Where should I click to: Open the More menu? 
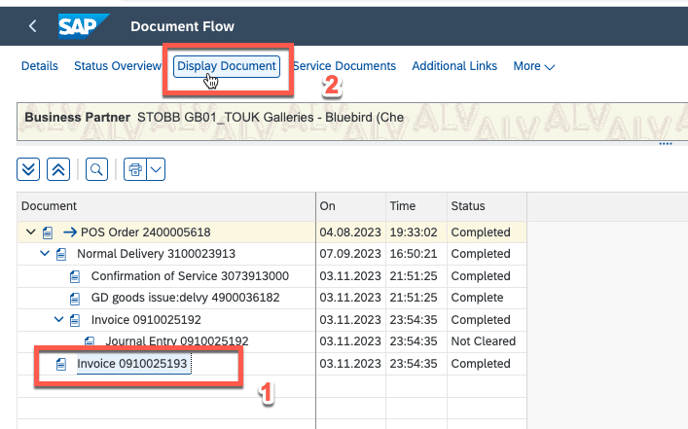click(x=534, y=66)
